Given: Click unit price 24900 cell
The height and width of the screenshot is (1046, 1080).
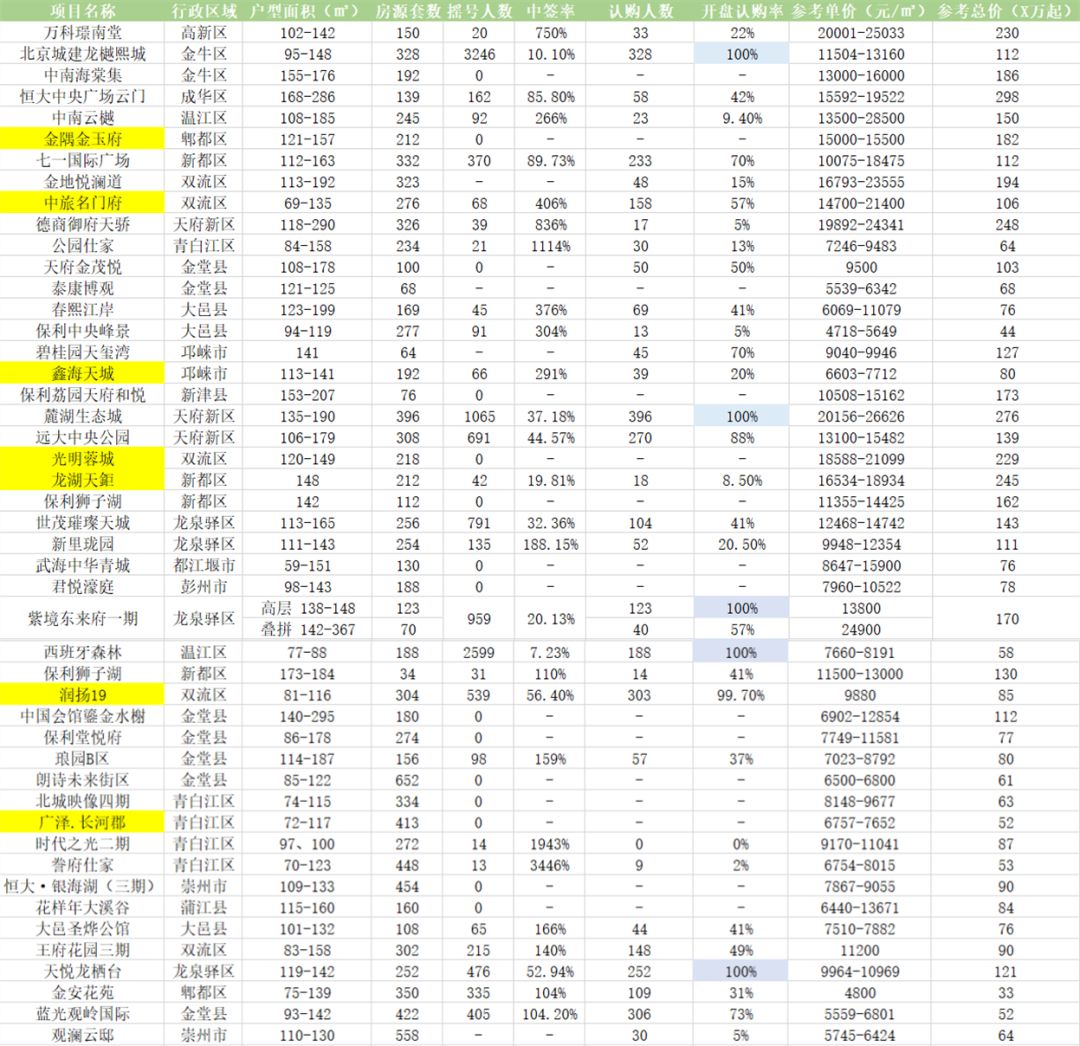Looking at the screenshot, I should point(861,629).
